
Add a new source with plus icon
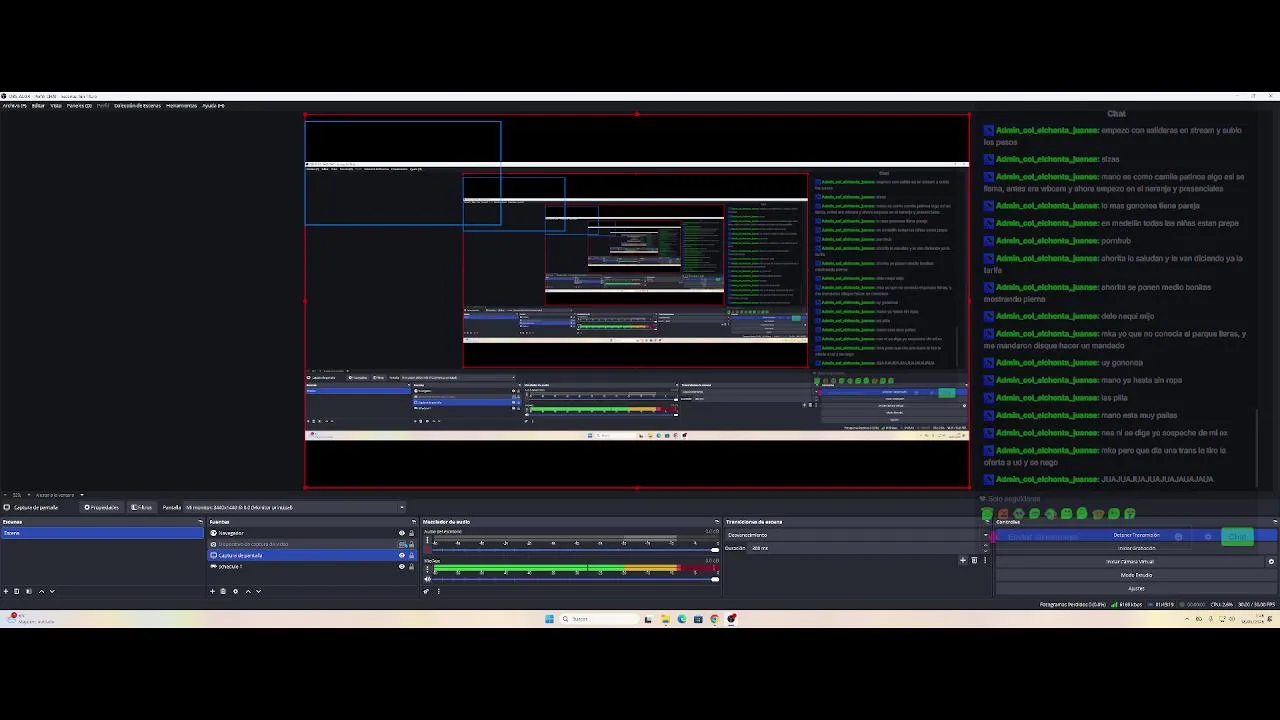click(x=212, y=591)
